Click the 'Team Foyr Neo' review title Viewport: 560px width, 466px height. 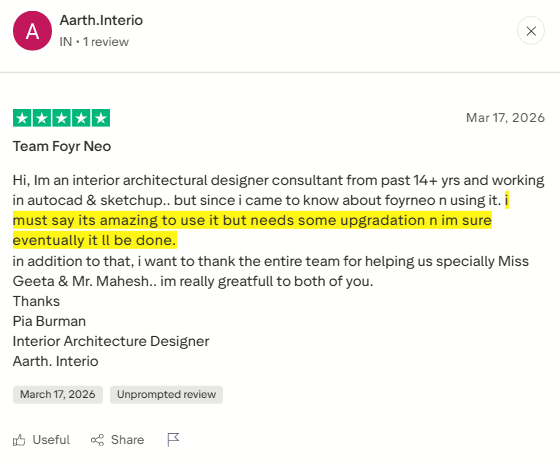[62, 146]
